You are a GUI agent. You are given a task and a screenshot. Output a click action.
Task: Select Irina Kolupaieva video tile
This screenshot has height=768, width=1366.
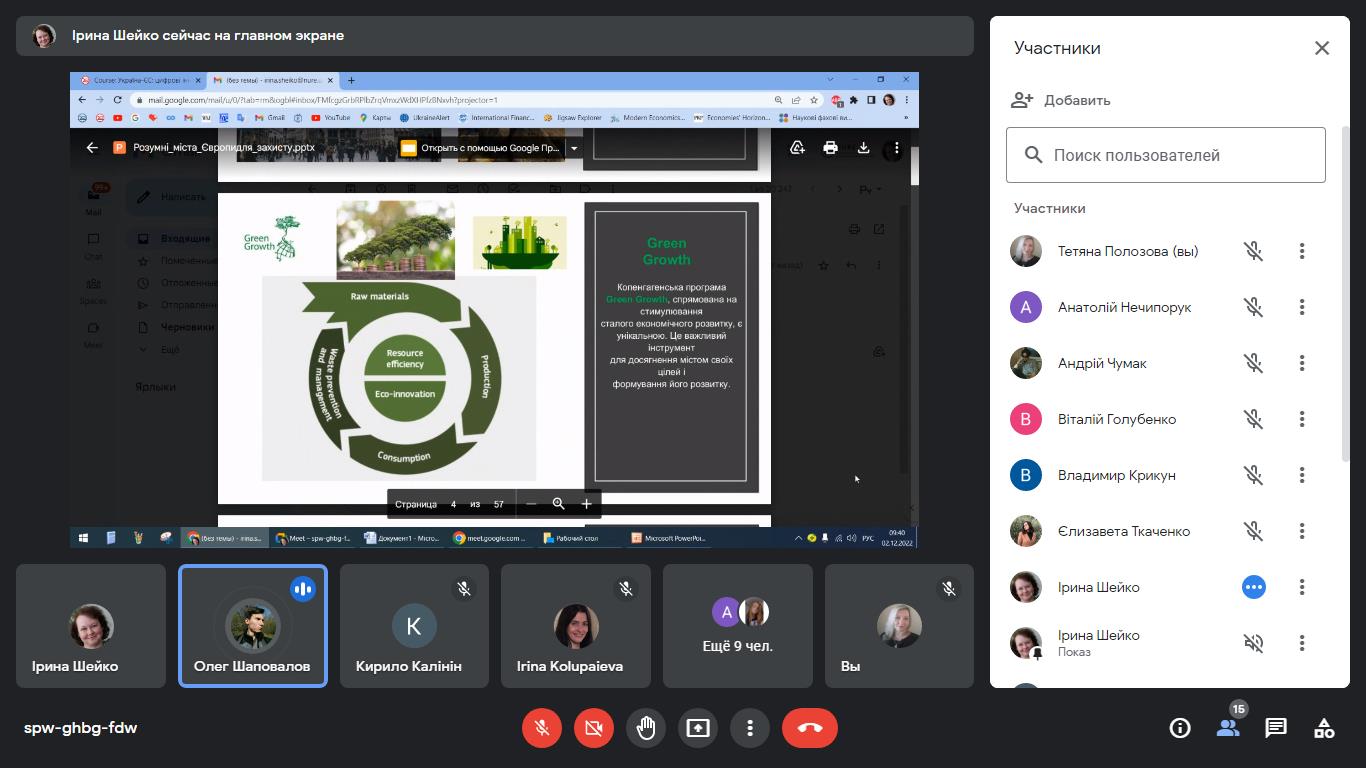(x=576, y=626)
